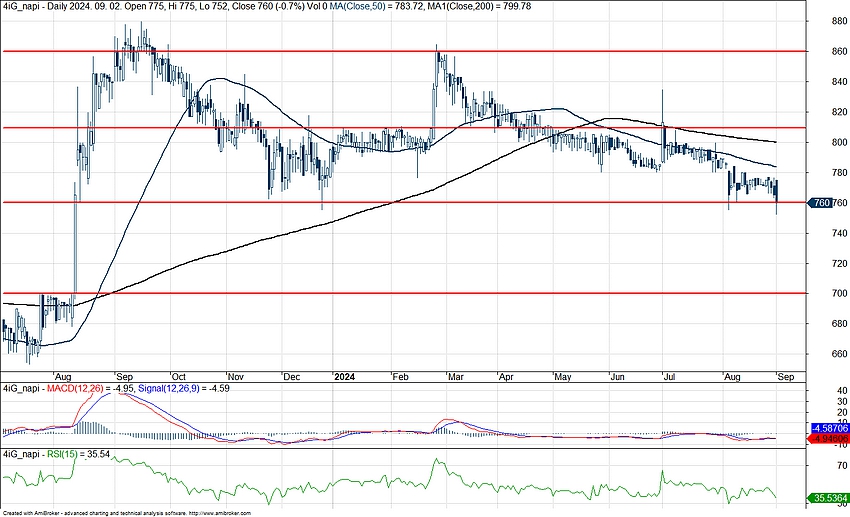Click the 40 label on MACD axis
The image size is (850, 517).
click(x=842, y=391)
